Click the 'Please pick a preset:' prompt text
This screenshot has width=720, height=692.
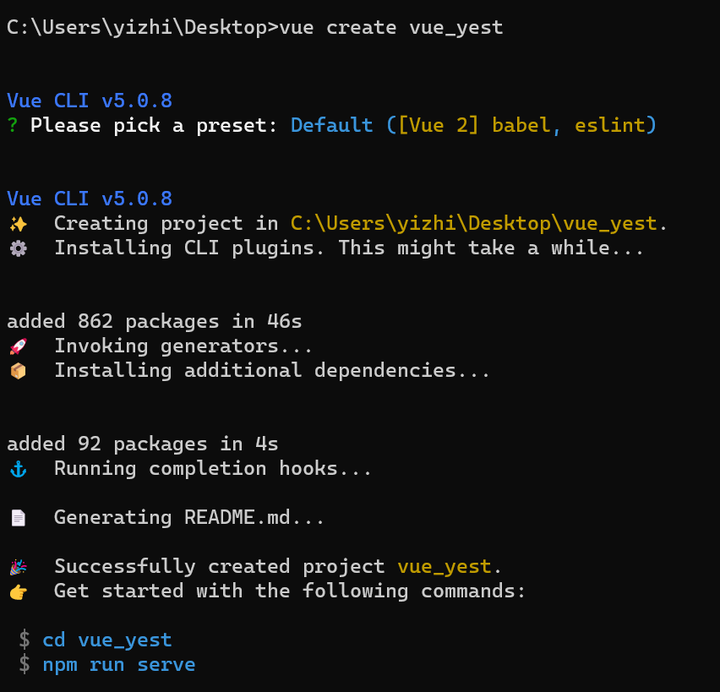tap(154, 125)
